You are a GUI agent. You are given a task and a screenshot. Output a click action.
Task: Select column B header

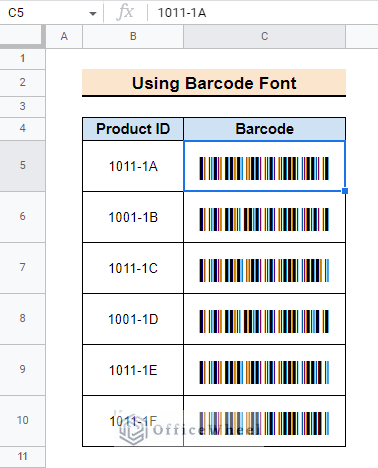point(133,36)
